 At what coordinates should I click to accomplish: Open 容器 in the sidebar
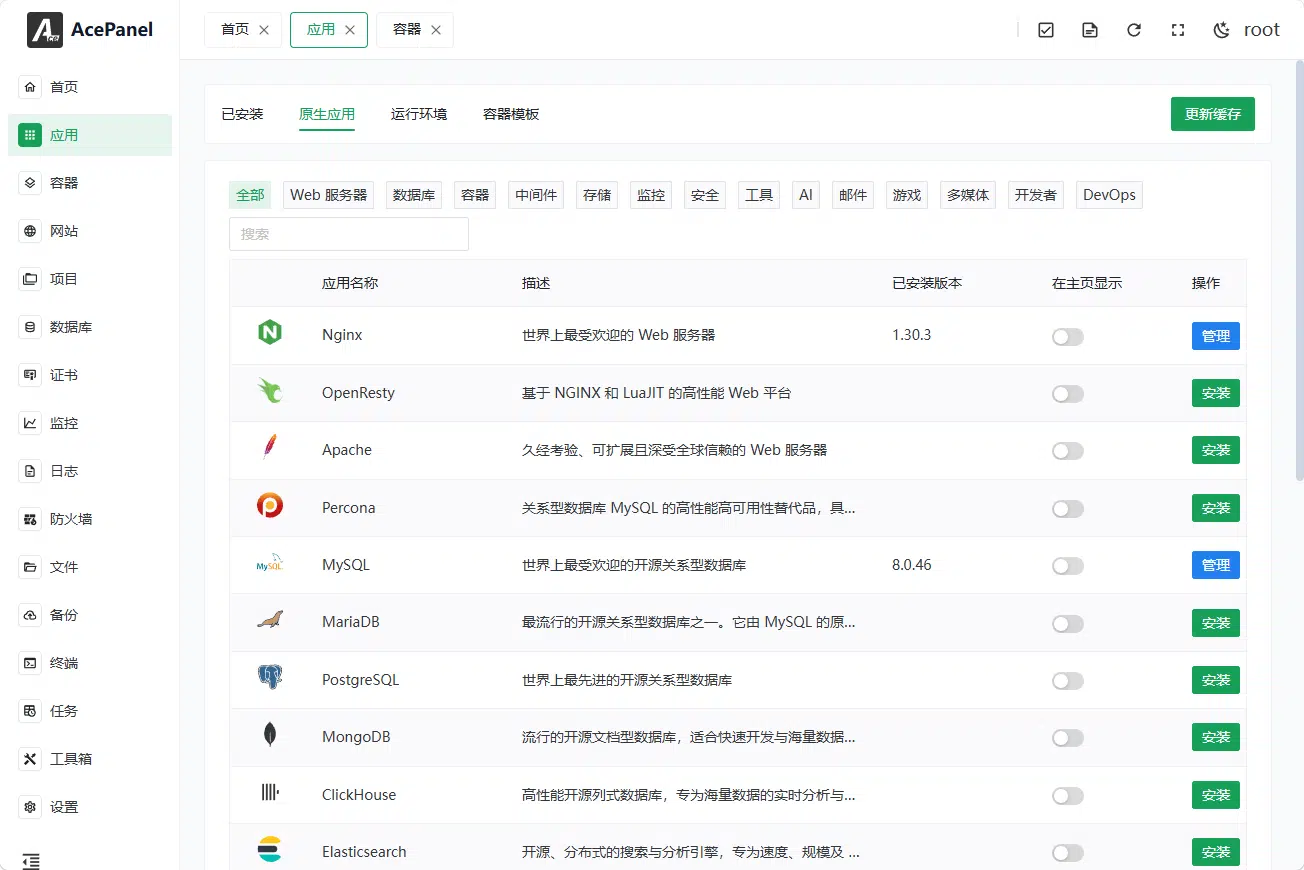90,183
